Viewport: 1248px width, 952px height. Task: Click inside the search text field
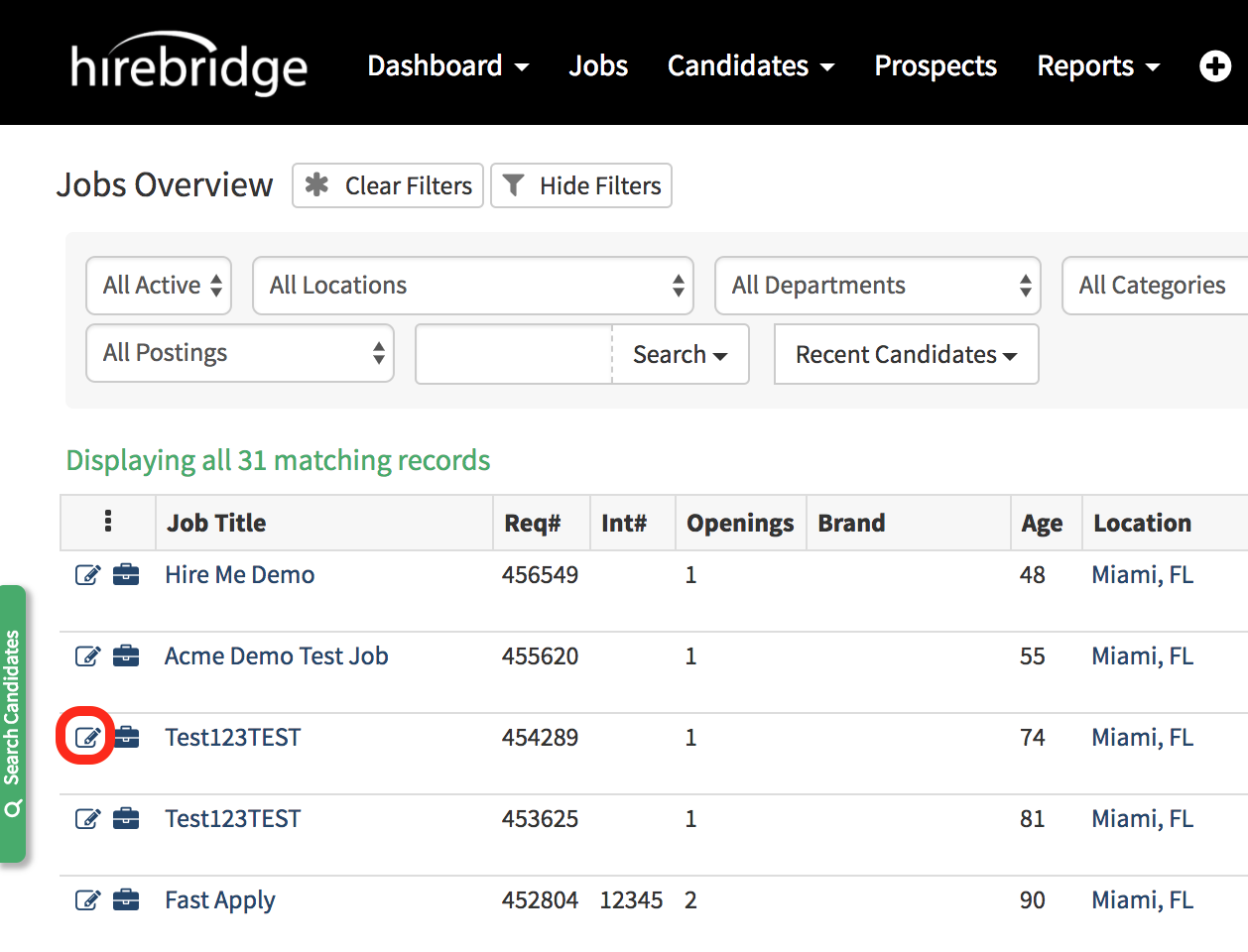(511, 354)
